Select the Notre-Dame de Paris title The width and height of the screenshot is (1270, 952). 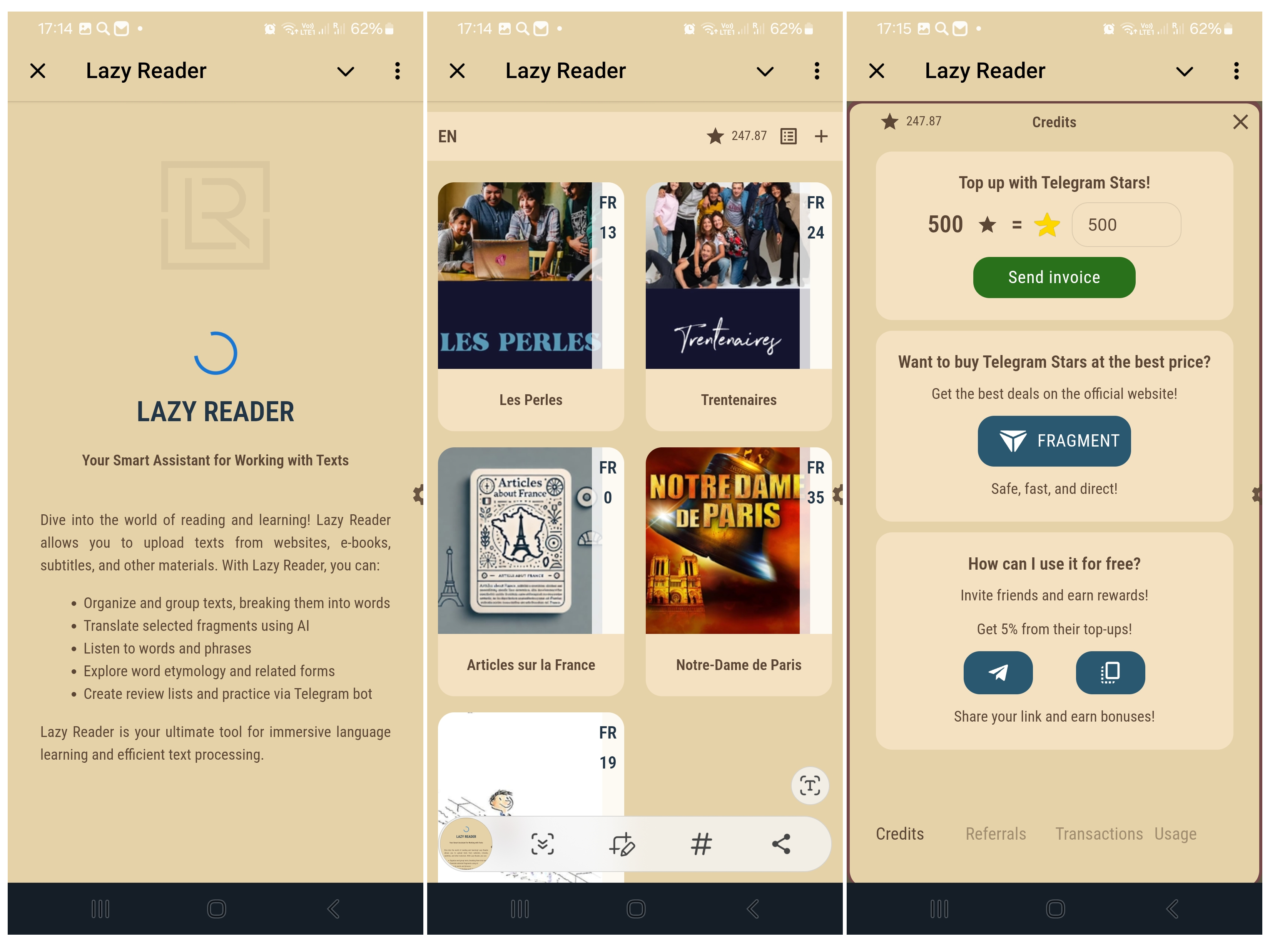739,665
